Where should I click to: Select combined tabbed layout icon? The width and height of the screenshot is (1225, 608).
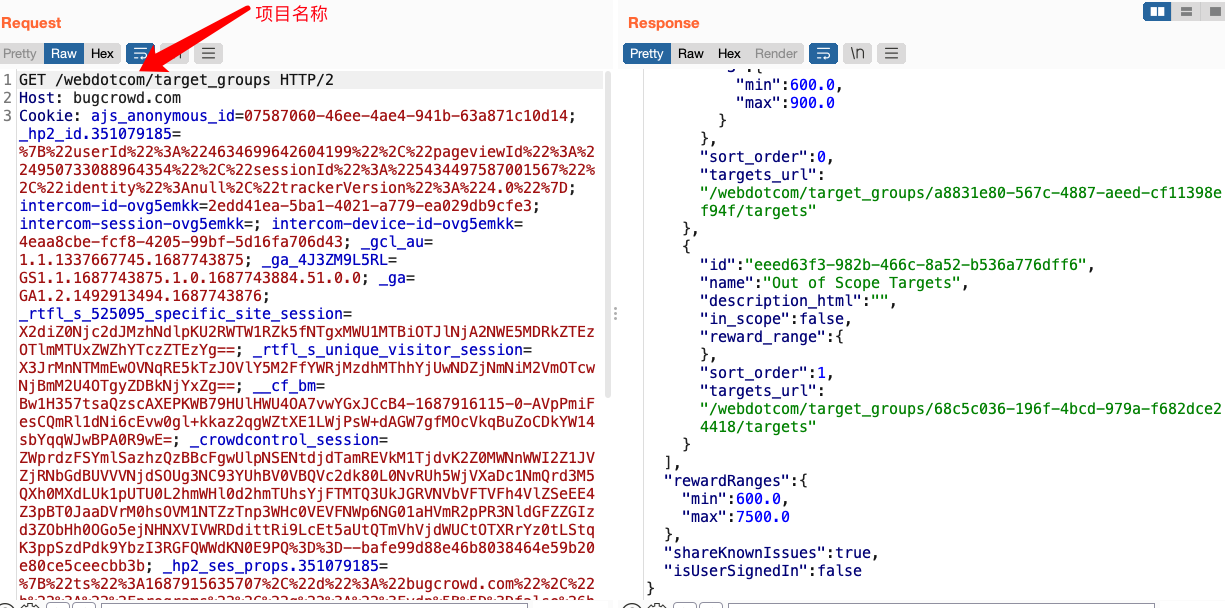[1212, 12]
